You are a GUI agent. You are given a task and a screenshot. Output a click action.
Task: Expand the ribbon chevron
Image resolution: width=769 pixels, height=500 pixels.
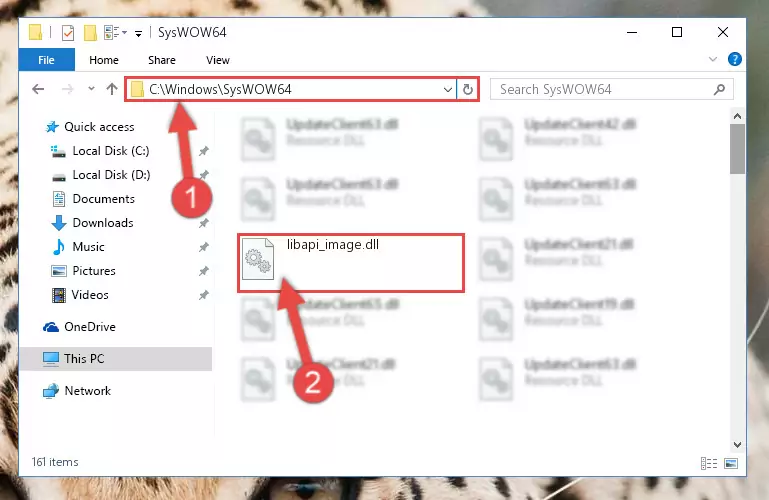pyautogui.click(x=713, y=59)
